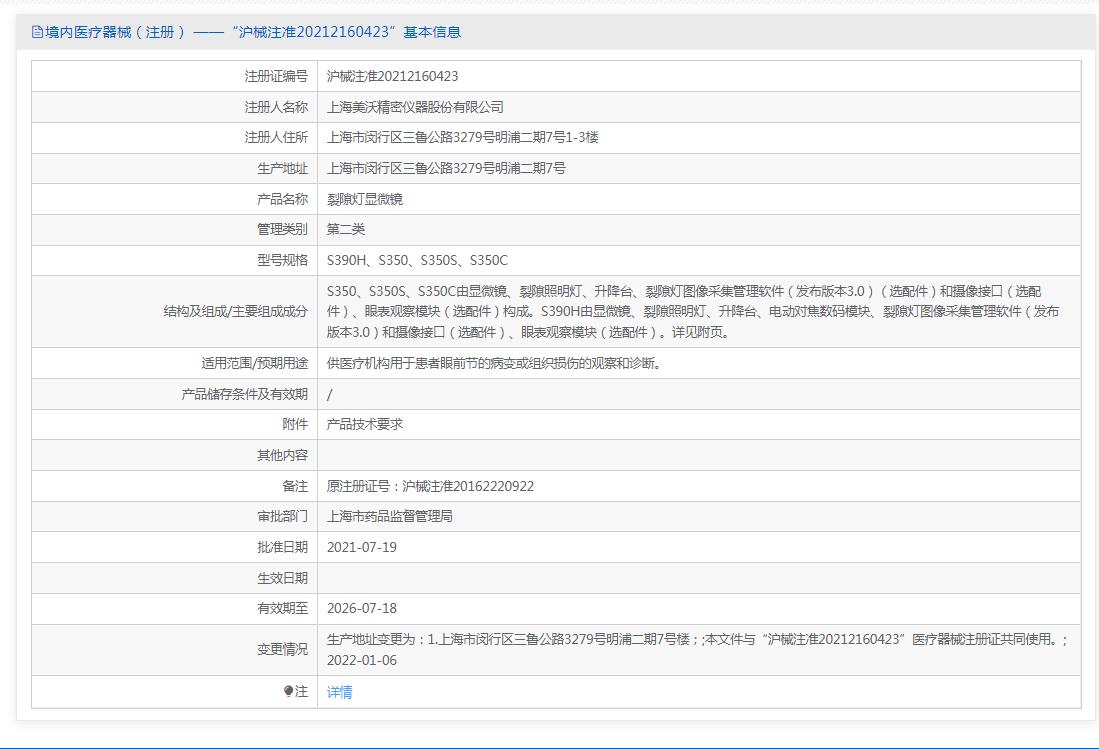Click the lightbulb icon beside 注

(289, 691)
